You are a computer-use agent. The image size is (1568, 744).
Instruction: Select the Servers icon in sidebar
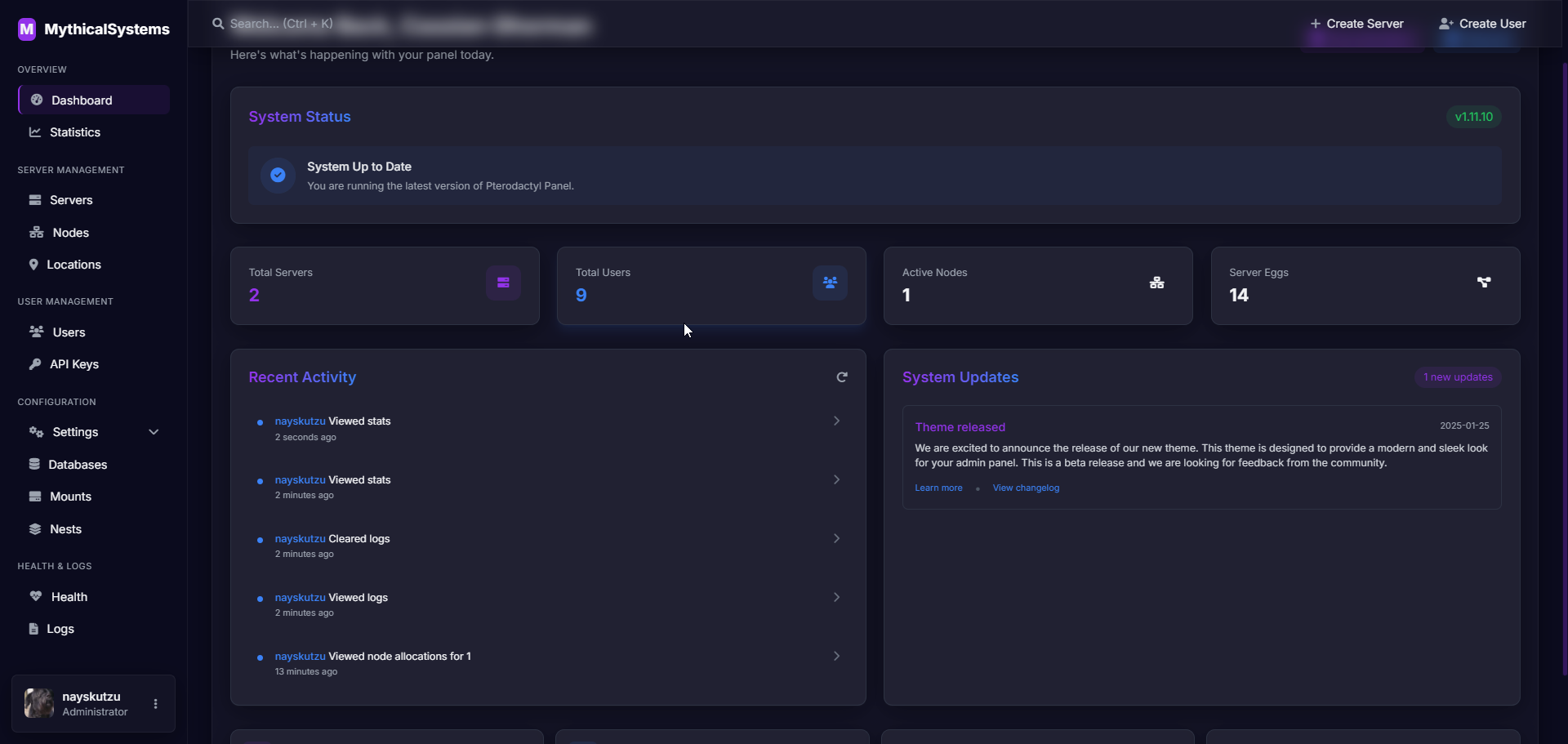pyautogui.click(x=36, y=199)
